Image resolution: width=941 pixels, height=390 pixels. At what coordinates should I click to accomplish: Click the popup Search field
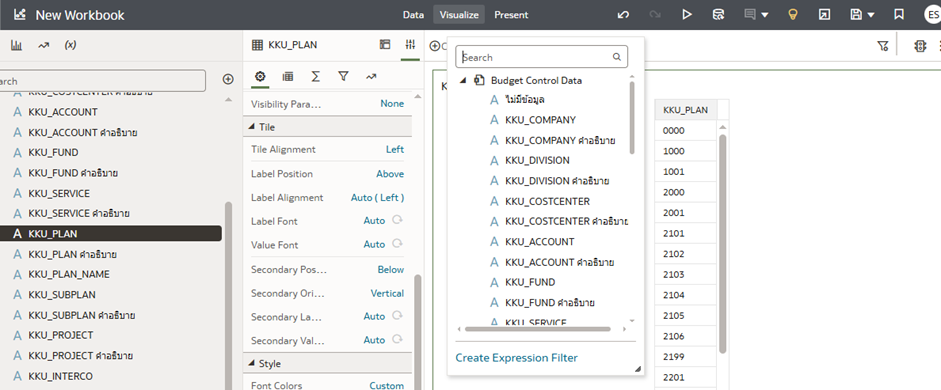click(x=542, y=57)
